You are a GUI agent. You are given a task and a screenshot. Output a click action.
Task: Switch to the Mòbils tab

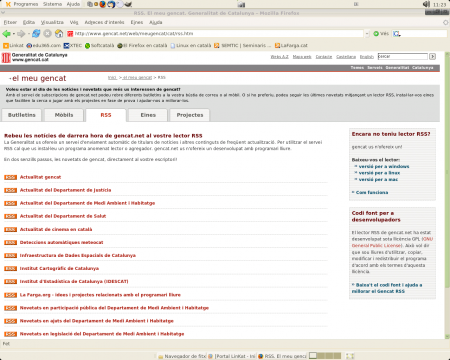[64, 115]
